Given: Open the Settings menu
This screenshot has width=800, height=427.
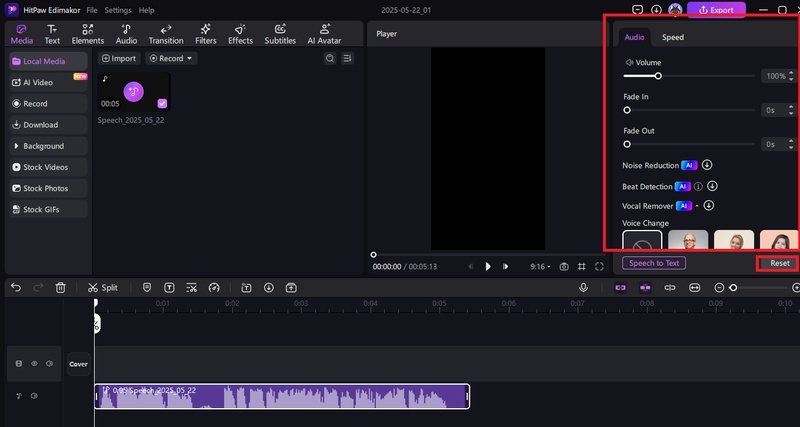Looking at the screenshot, I should tap(118, 10).
